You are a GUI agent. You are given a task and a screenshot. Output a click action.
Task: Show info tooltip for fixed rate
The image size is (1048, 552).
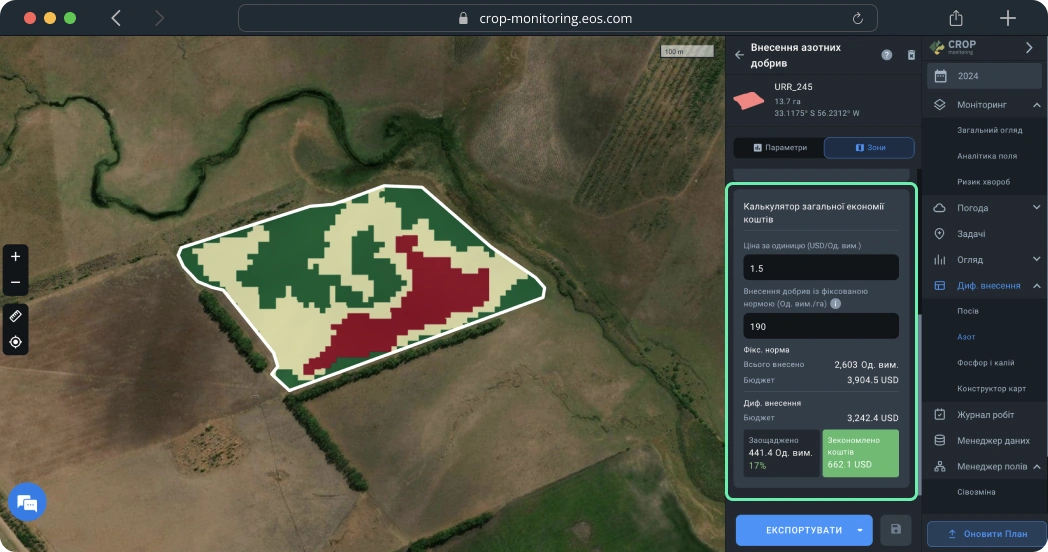click(x=836, y=303)
